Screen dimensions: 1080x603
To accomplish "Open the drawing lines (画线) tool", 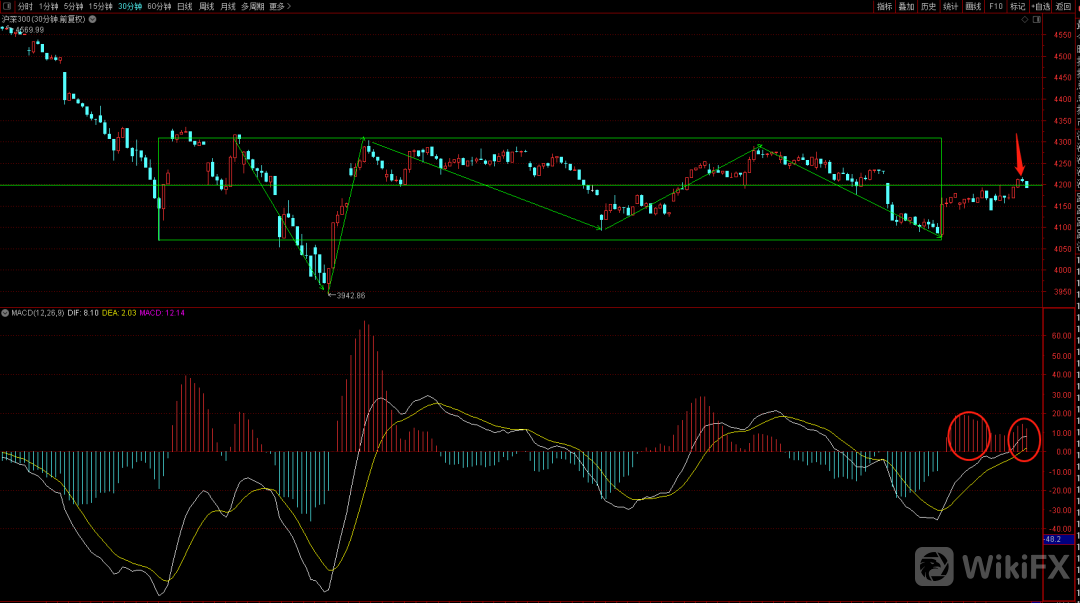I will 973,6.
